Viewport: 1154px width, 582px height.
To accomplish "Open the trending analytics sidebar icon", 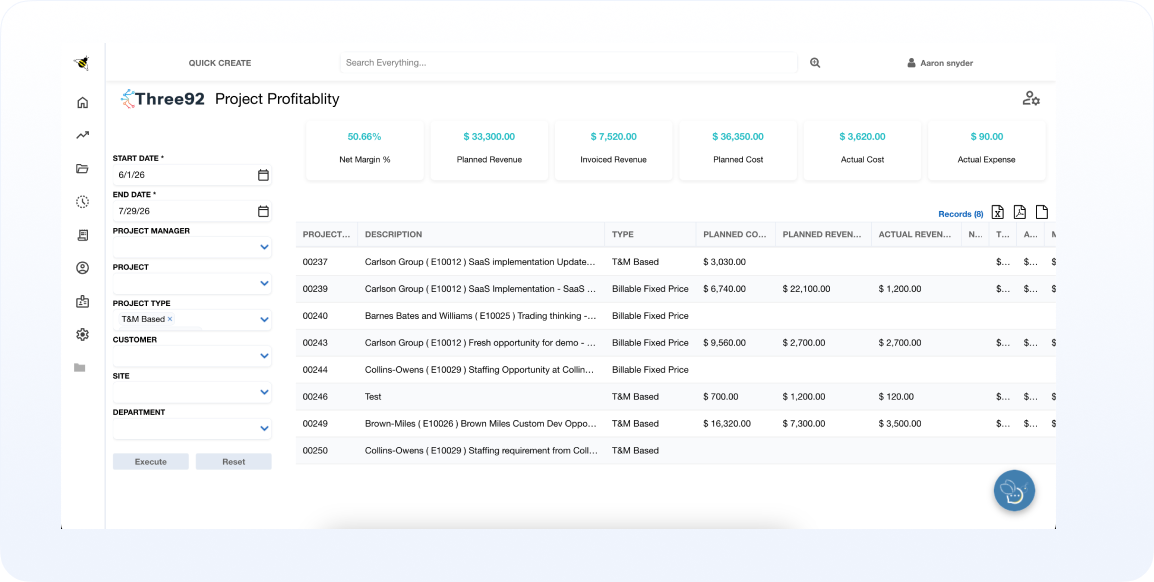I will tap(82, 135).
